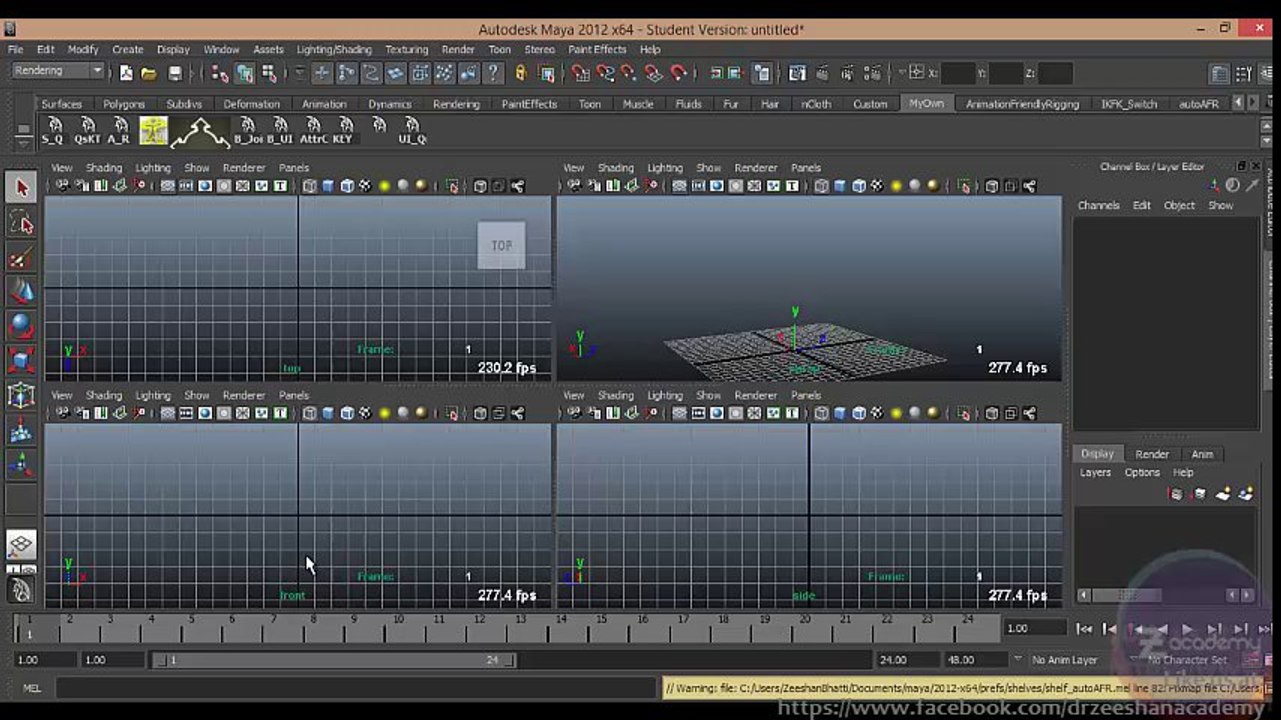Image resolution: width=1281 pixels, height=720 pixels.
Task: Open perspective viewport Panels menu
Action: 805,168
